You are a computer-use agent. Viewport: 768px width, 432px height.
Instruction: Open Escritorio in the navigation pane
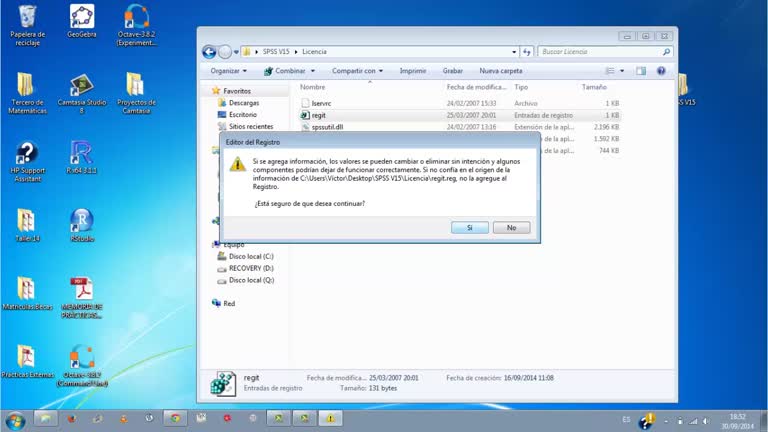(243, 115)
